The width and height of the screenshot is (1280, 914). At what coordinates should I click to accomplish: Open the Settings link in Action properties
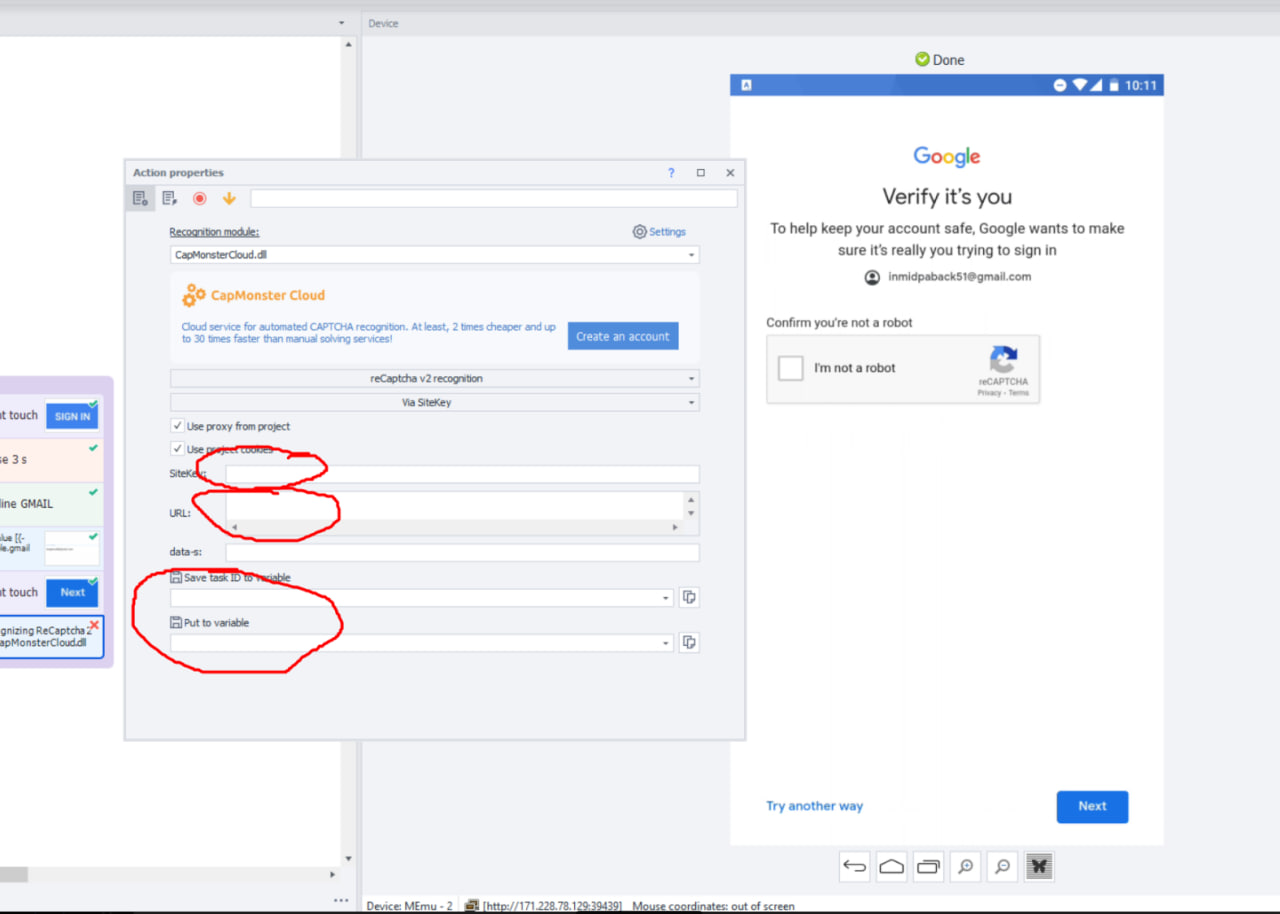pyautogui.click(x=668, y=232)
